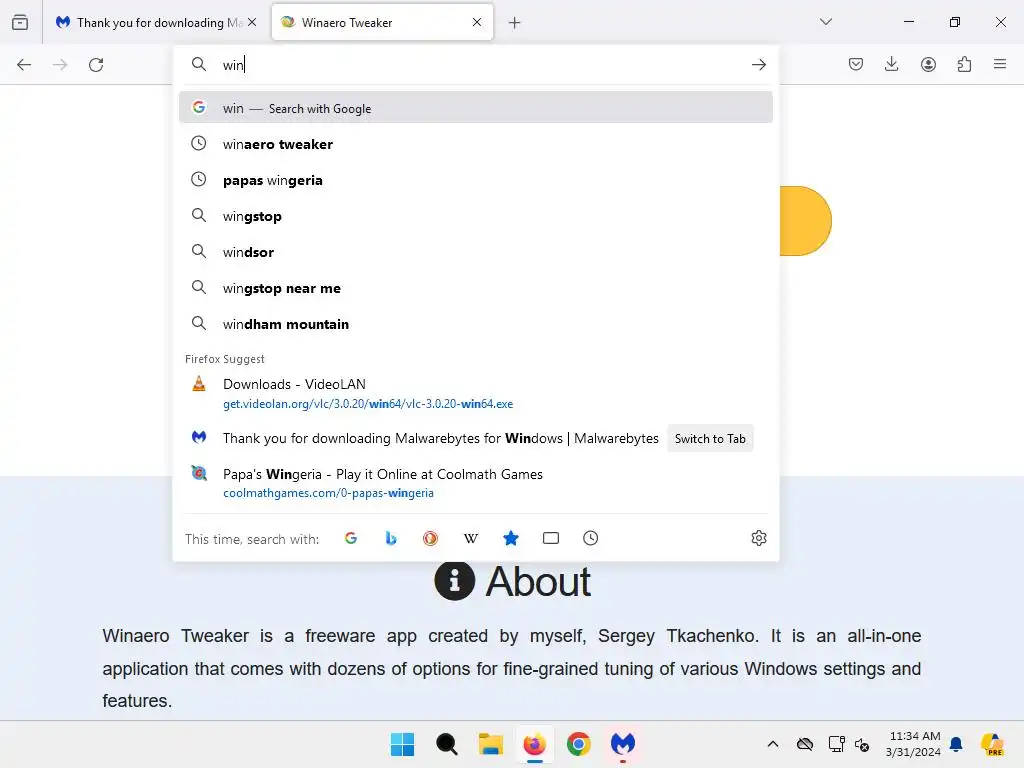Open File Explorer from taskbar
The image size is (1024, 768).
tap(490, 744)
